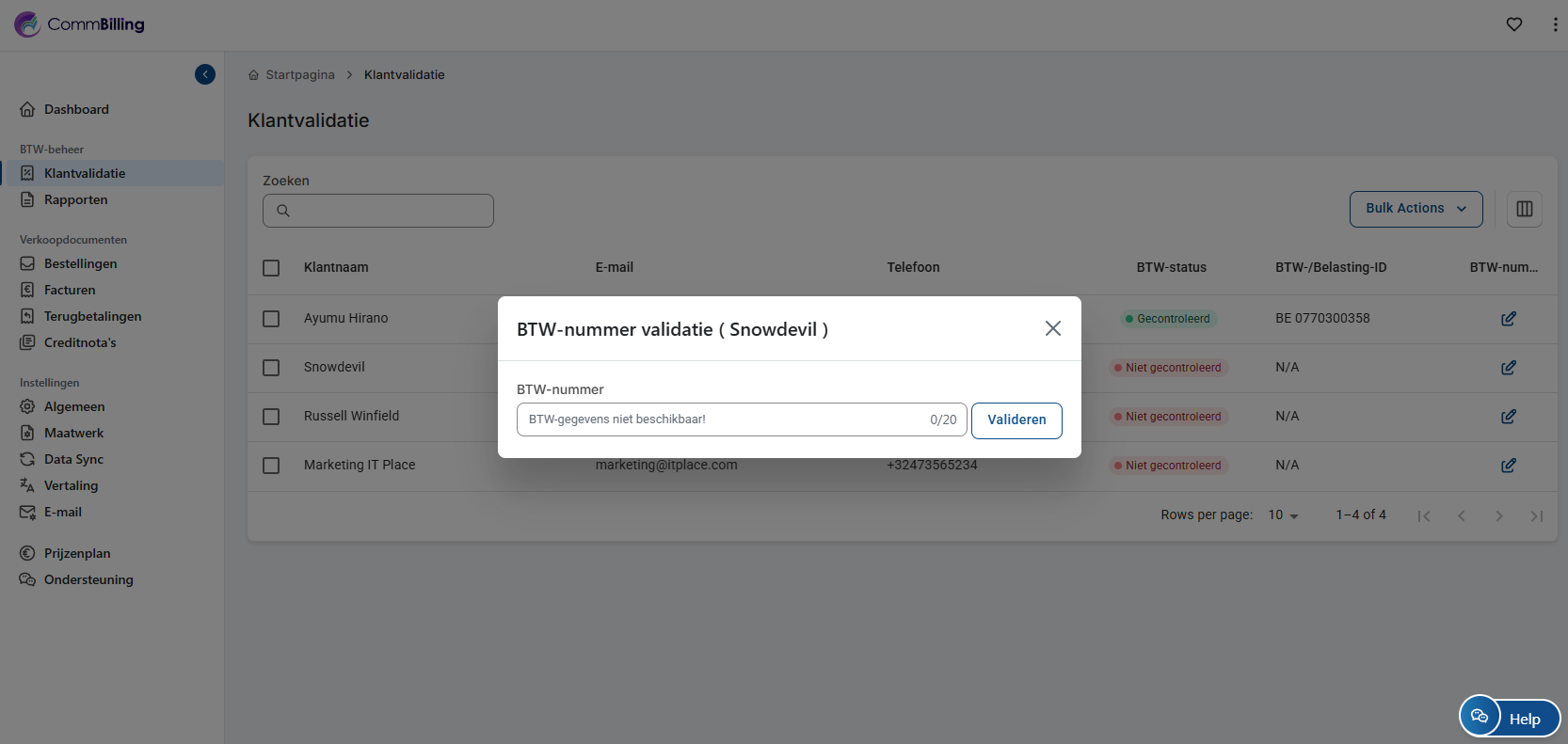Viewport: 1568px width, 744px height.
Task: Go to Facturen in the sidebar
Action: coord(70,290)
